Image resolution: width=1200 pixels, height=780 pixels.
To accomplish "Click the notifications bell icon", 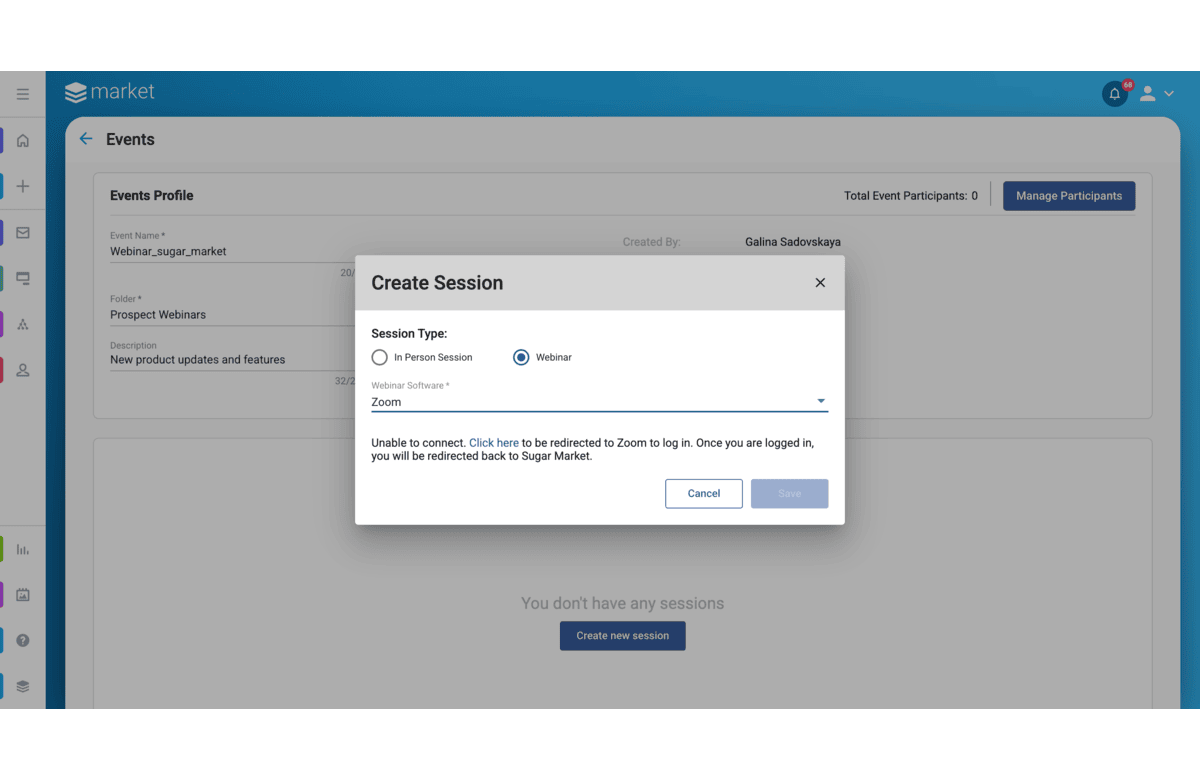I will (x=1114, y=94).
